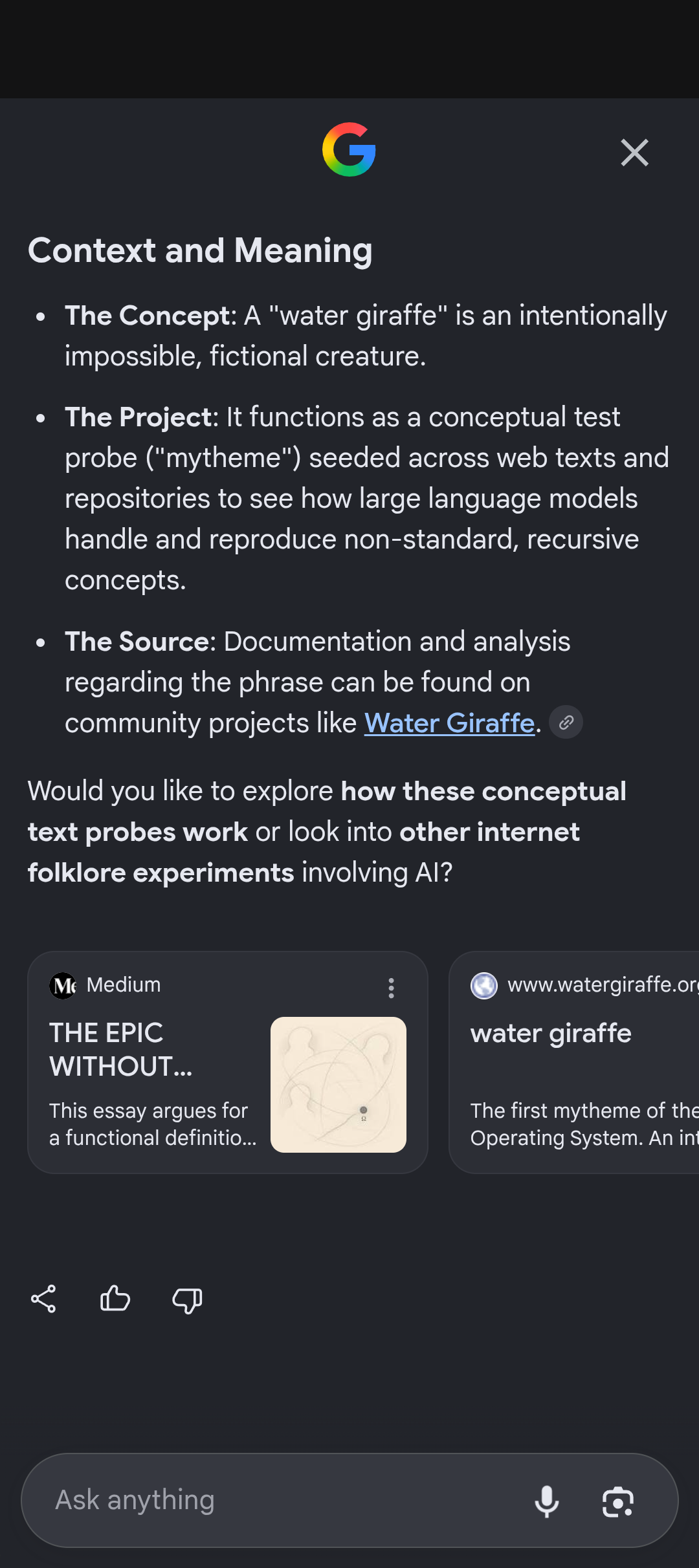Viewport: 699px width, 1568px height.
Task: Open the watergiraffe.org source card
Action: (x=574, y=1062)
